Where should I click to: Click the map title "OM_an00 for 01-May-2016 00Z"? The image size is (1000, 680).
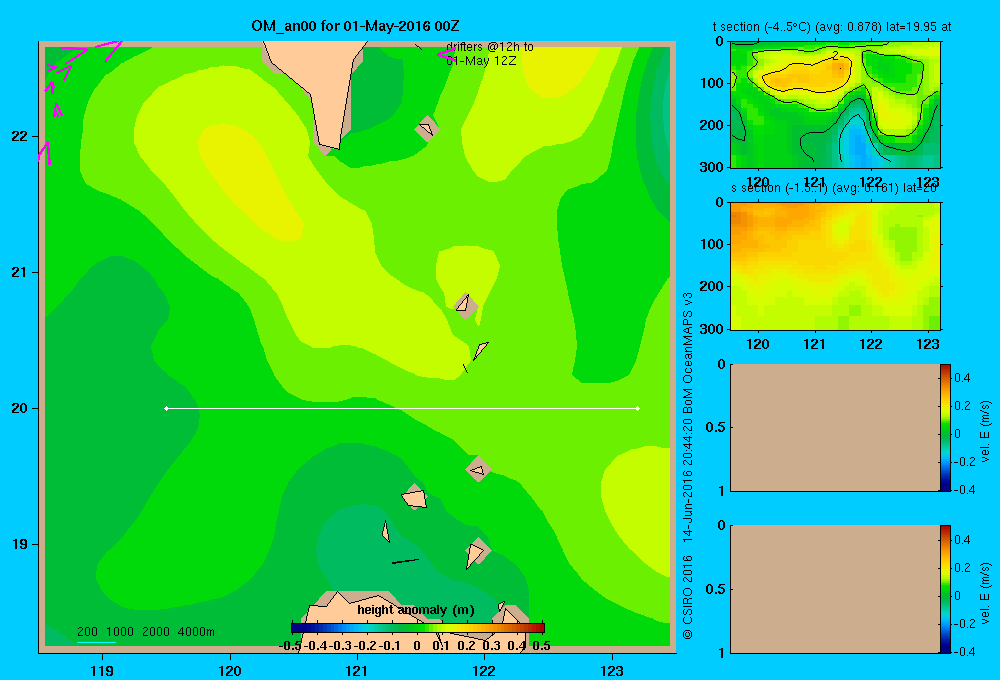(355, 26)
